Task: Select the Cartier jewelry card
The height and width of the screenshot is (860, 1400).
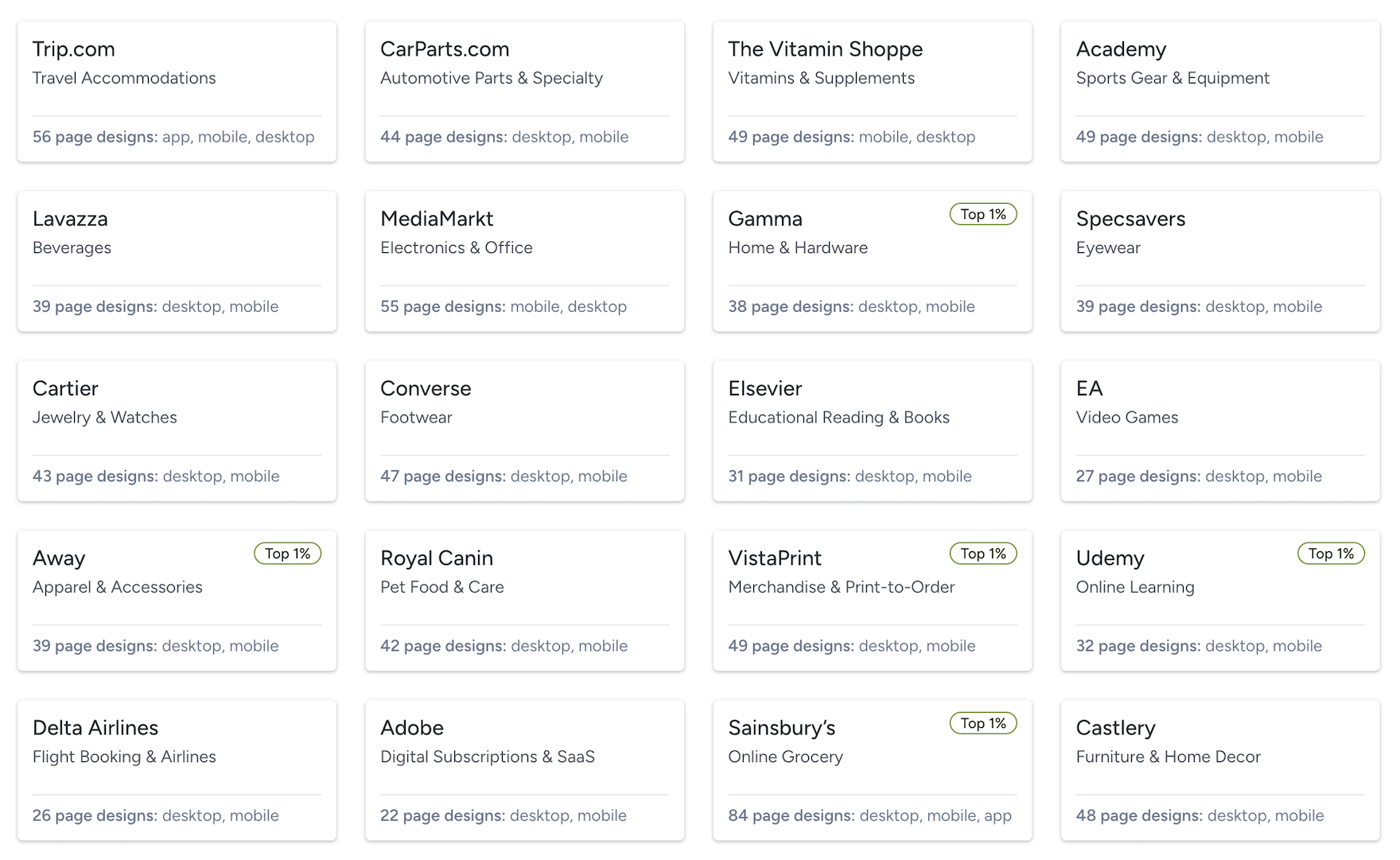Action: 177,430
